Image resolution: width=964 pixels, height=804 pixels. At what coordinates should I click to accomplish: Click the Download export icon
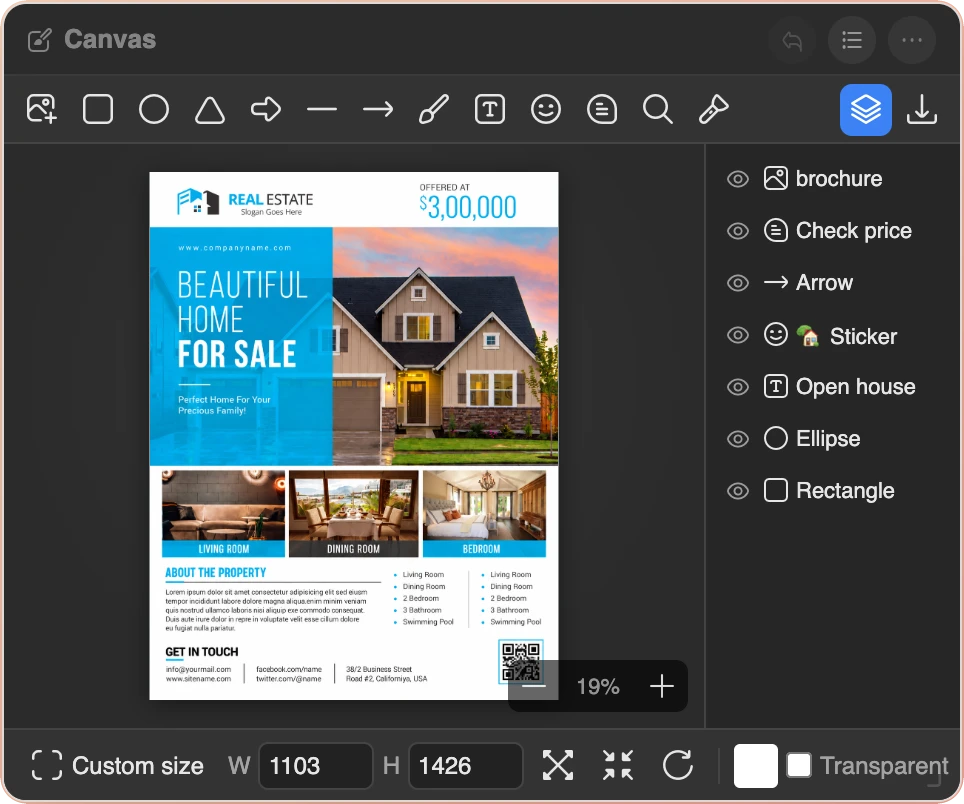click(922, 109)
